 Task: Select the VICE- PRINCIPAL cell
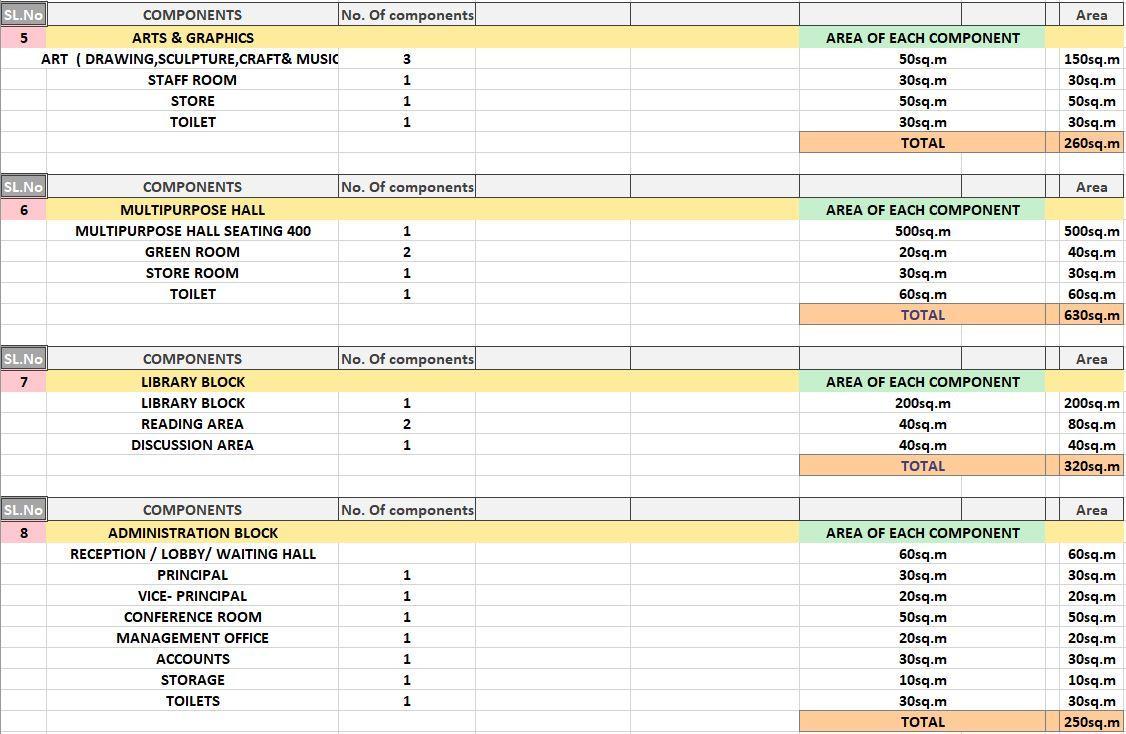(192, 596)
